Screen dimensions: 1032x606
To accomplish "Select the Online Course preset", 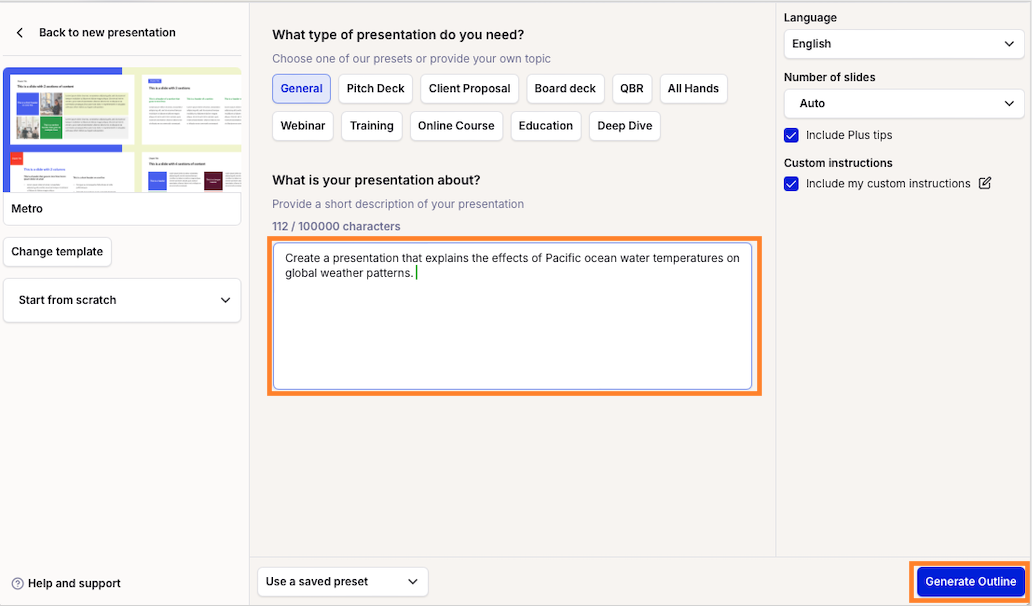I will click(x=456, y=126).
